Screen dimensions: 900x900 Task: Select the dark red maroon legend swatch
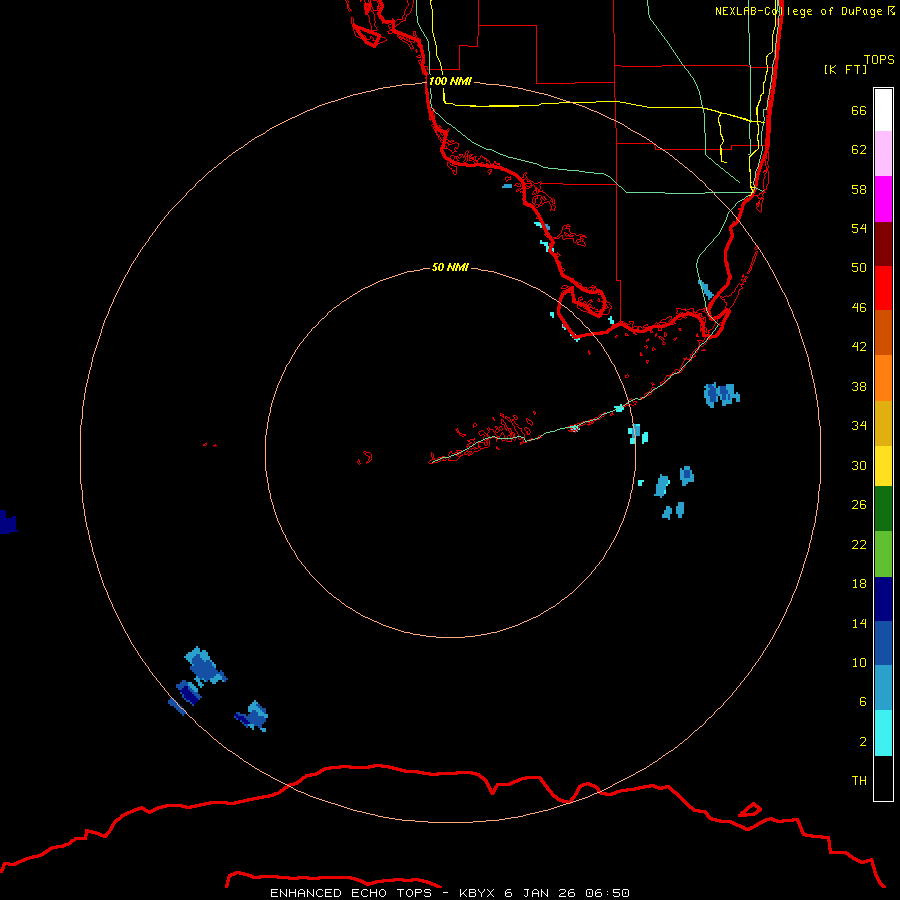coord(883,244)
